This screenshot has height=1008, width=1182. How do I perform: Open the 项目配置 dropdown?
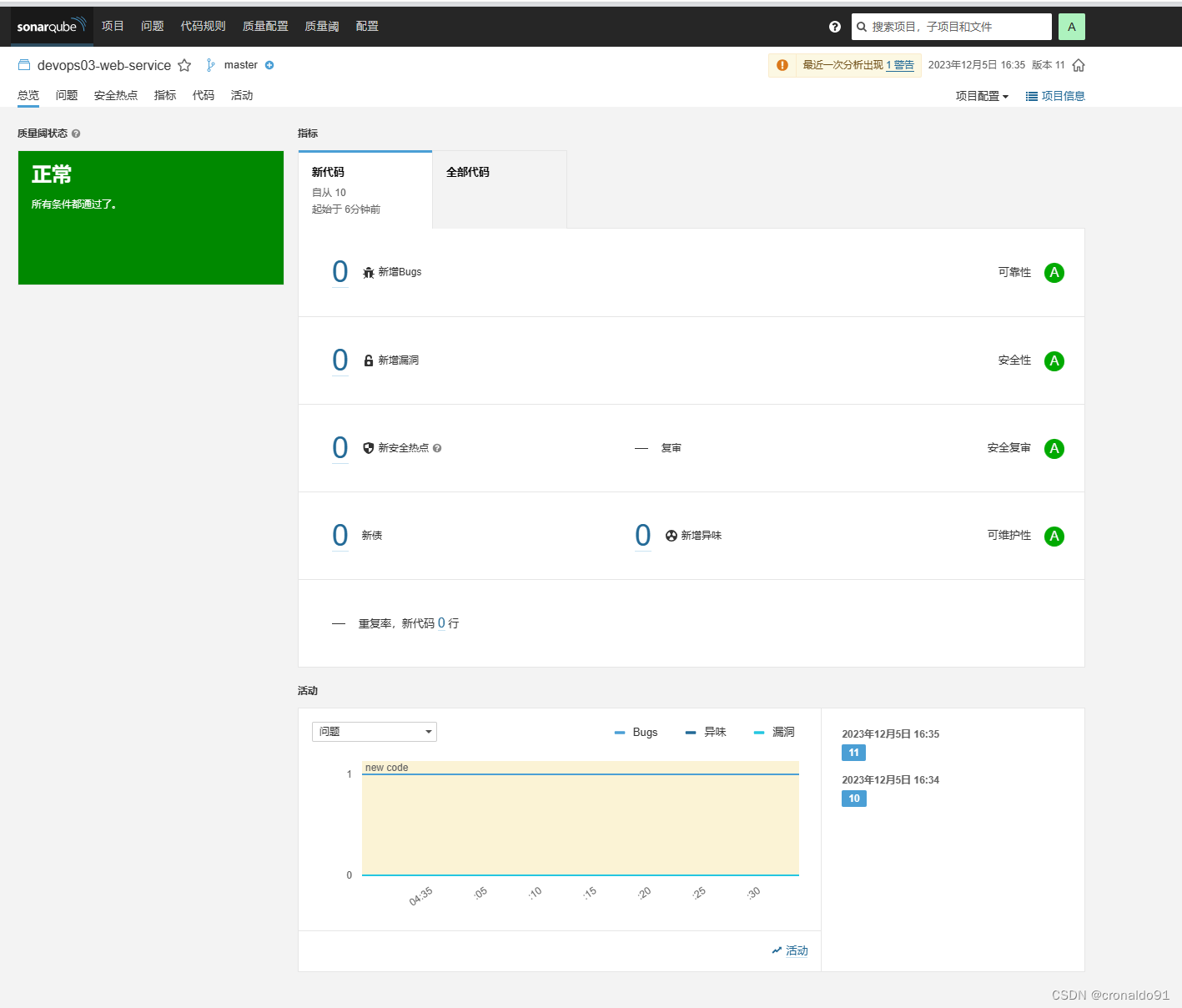982,96
